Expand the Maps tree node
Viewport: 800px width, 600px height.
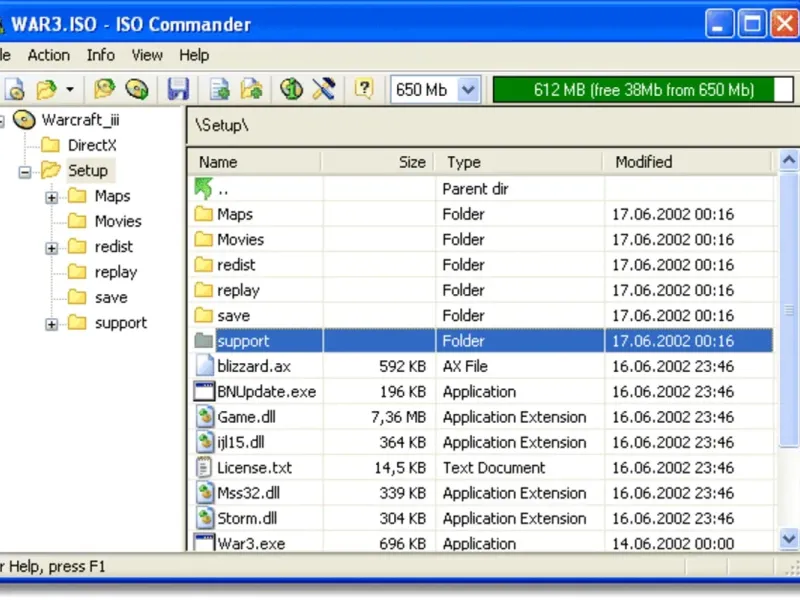51,197
